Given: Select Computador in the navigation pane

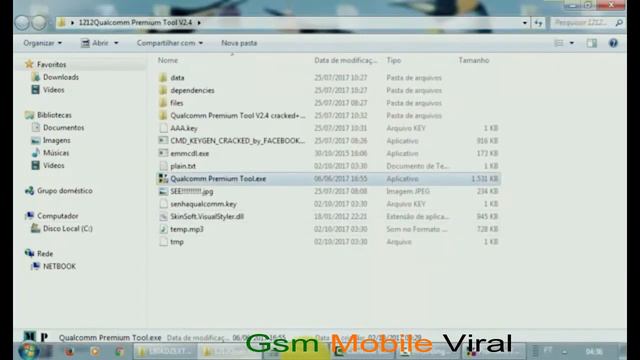Looking at the screenshot, I should click(58, 216).
